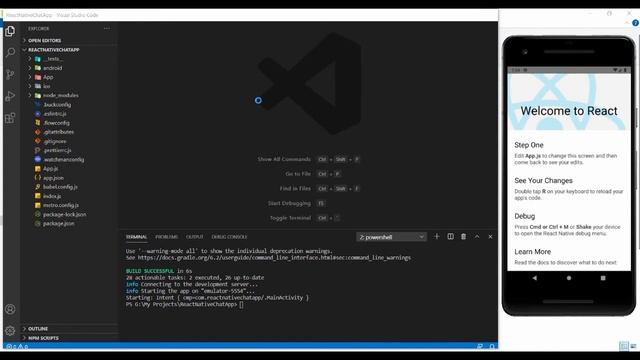
Task: Switch to the DEBUG CONSOLE tab
Action: point(229,237)
